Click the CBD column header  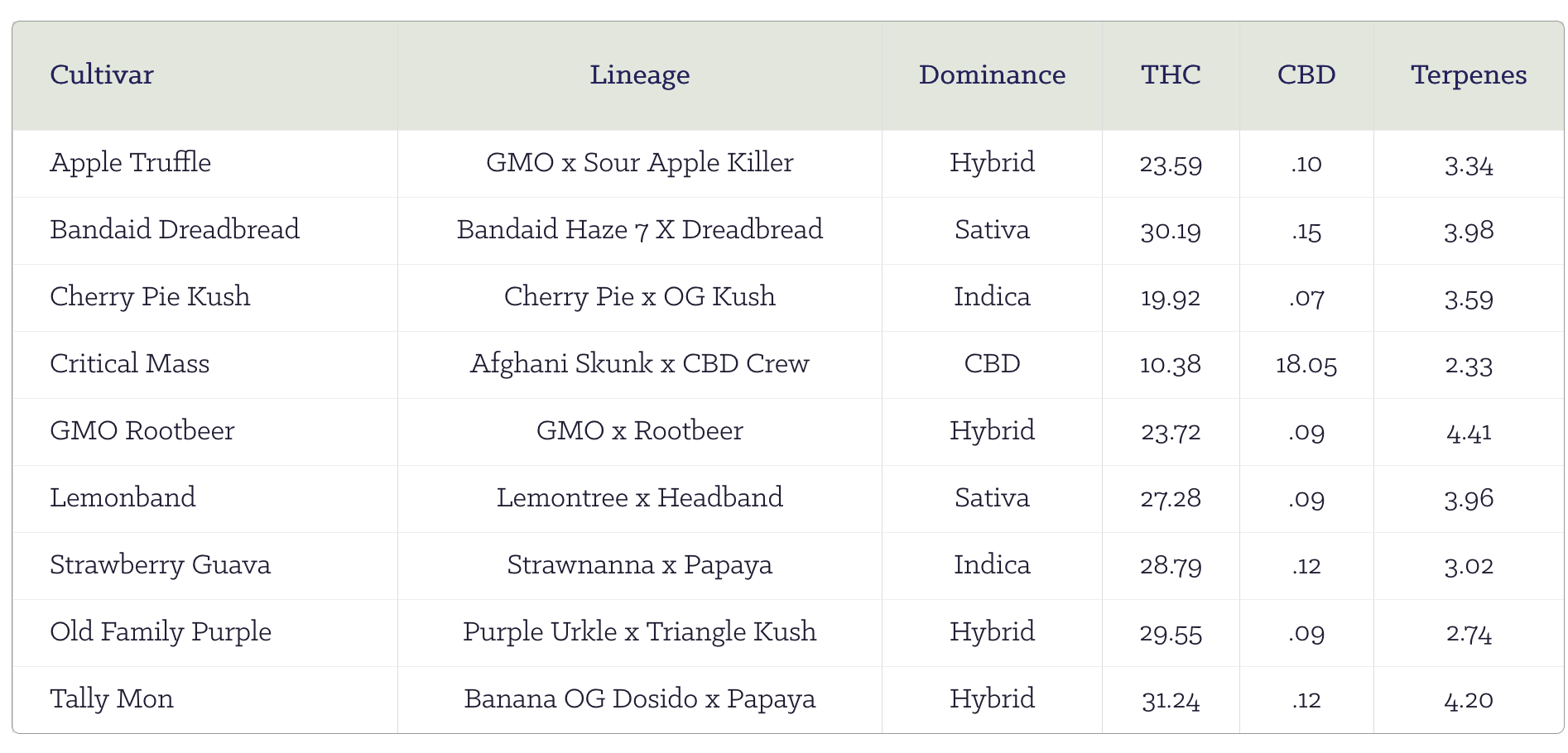pos(1306,75)
